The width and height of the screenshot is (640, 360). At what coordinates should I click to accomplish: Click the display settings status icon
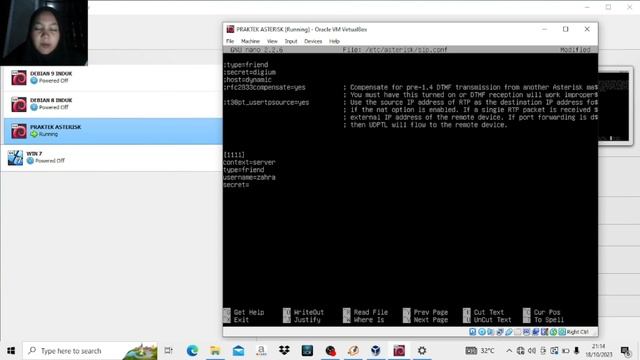pyautogui.click(x=527, y=332)
